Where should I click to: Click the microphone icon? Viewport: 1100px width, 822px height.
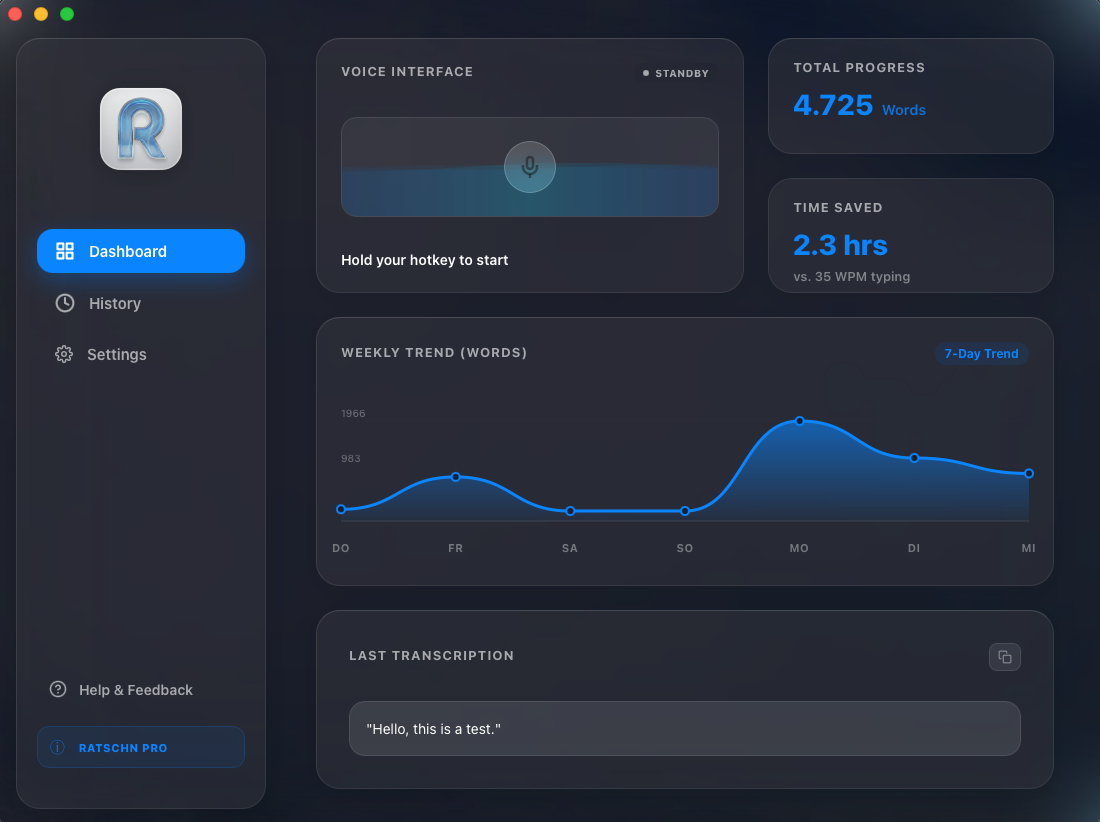tap(529, 166)
